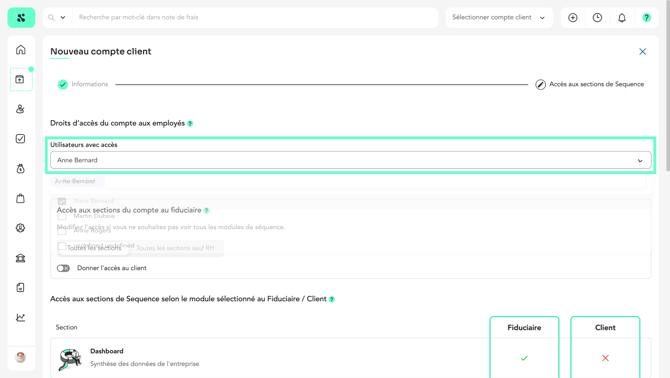The width and height of the screenshot is (670, 378).
Task: Close the Nouveau compte client panel
Action: pyautogui.click(x=642, y=52)
